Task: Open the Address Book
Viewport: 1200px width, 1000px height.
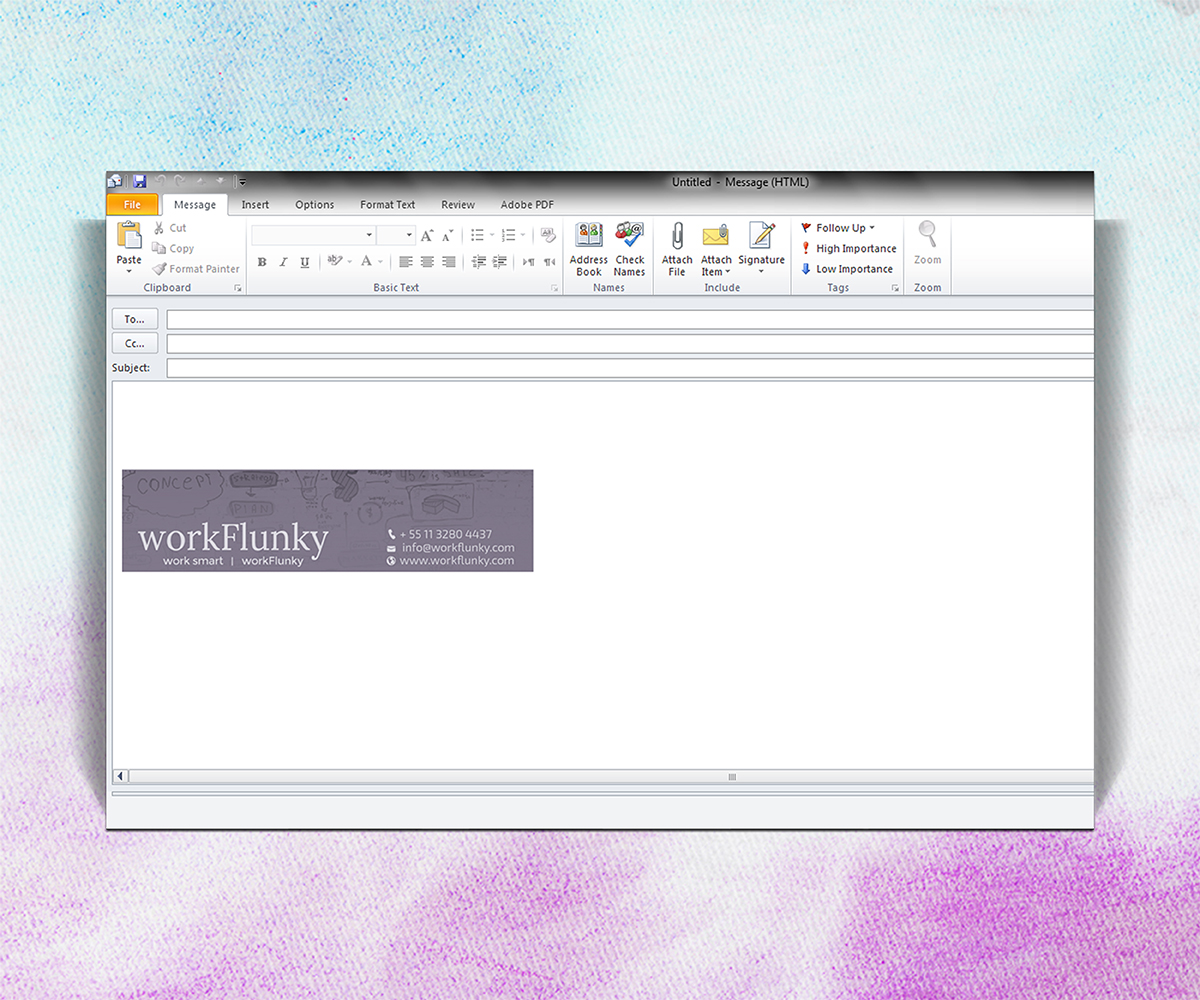Action: (x=589, y=249)
